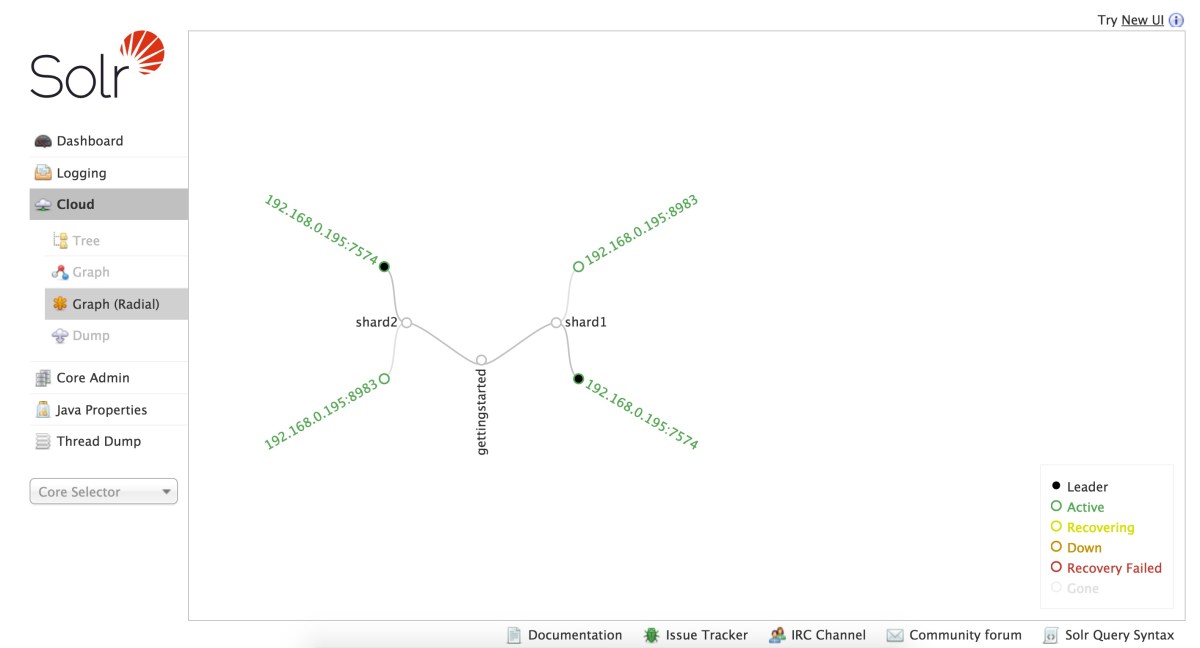Open the Cloud Tree view
Image resolution: width=1200 pixels, height=648 pixels.
tap(85, 241)
